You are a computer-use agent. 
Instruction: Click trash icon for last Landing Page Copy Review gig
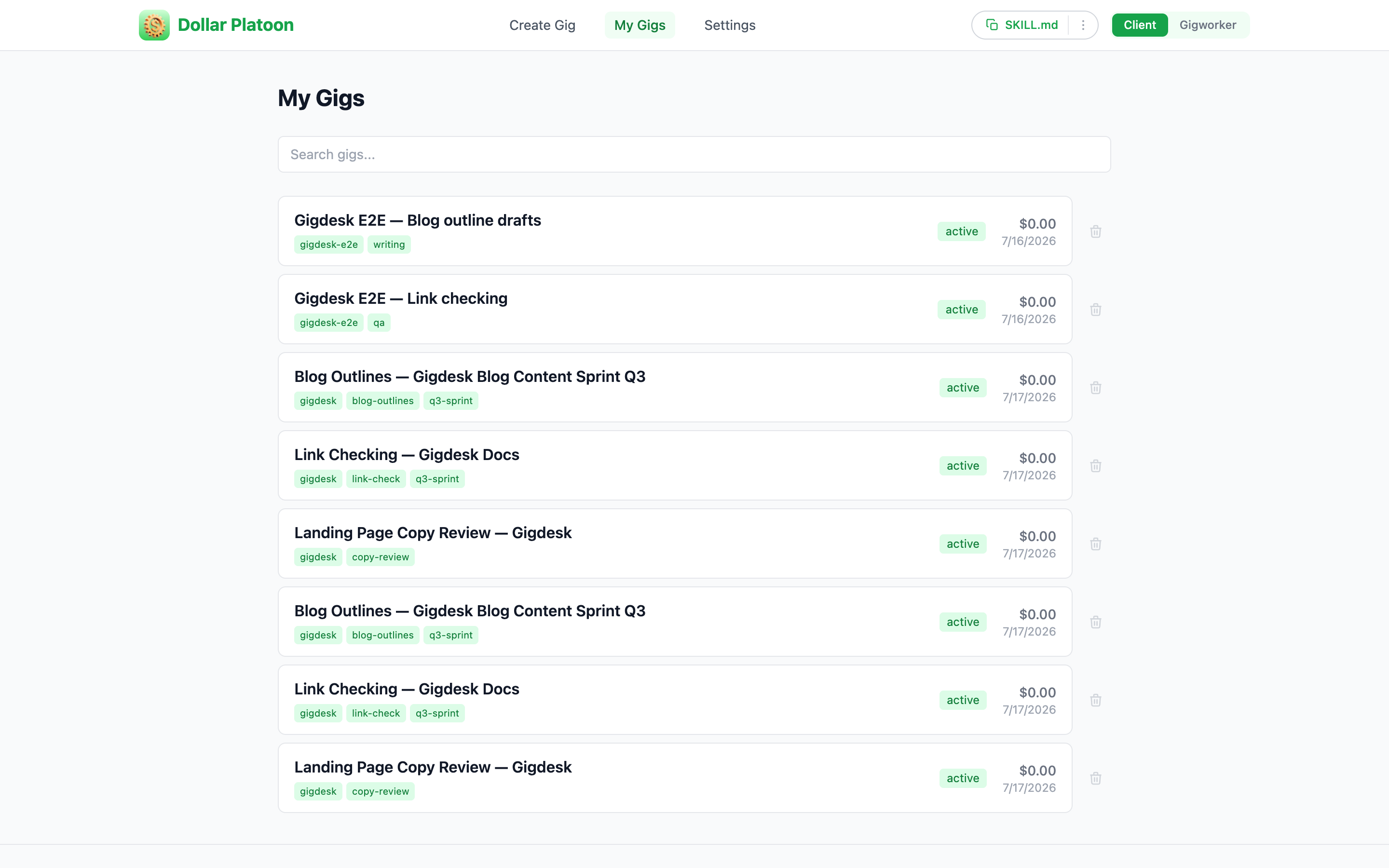point(1096,778)
